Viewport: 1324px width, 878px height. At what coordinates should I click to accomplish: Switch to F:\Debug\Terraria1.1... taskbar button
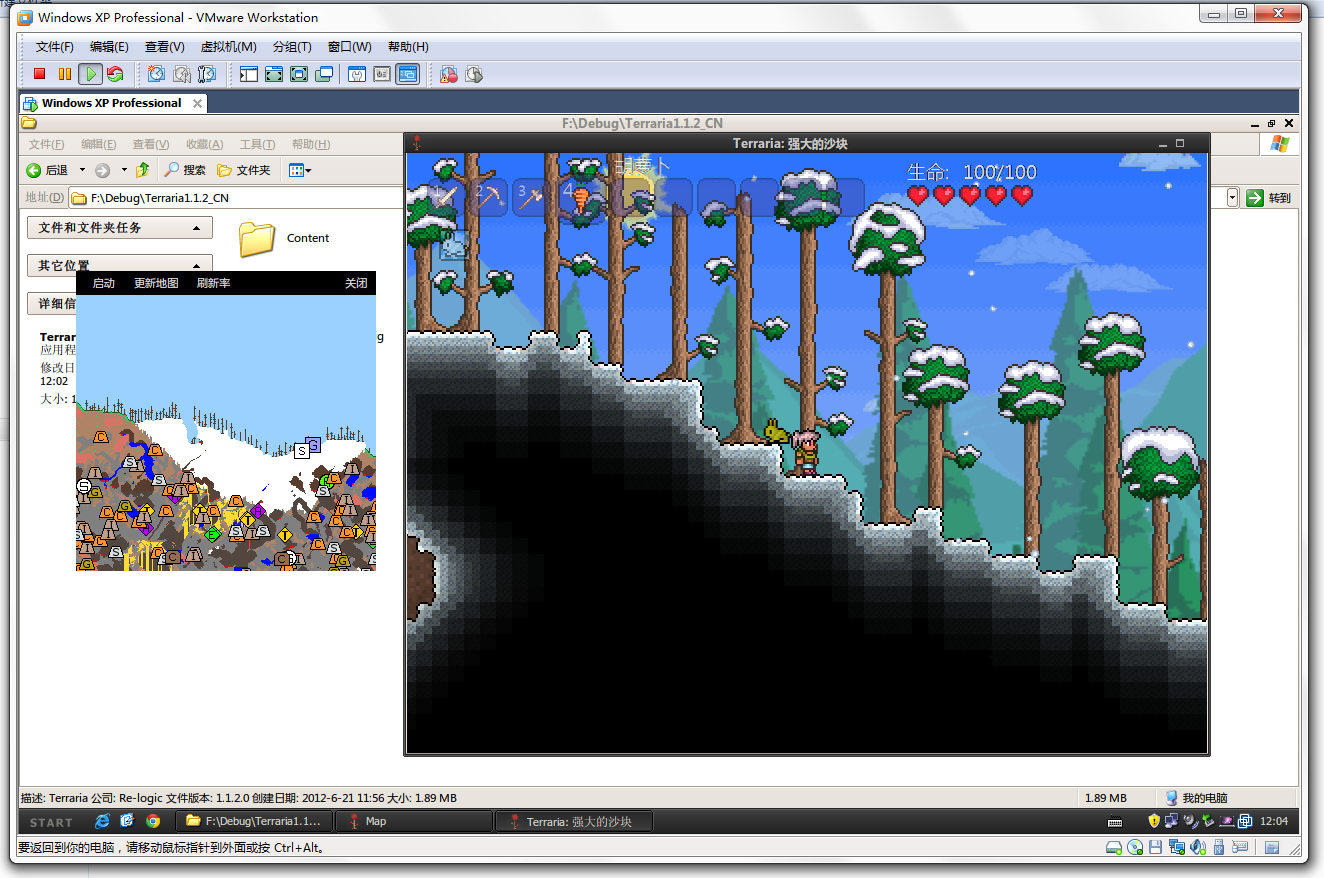click(254, 821)
